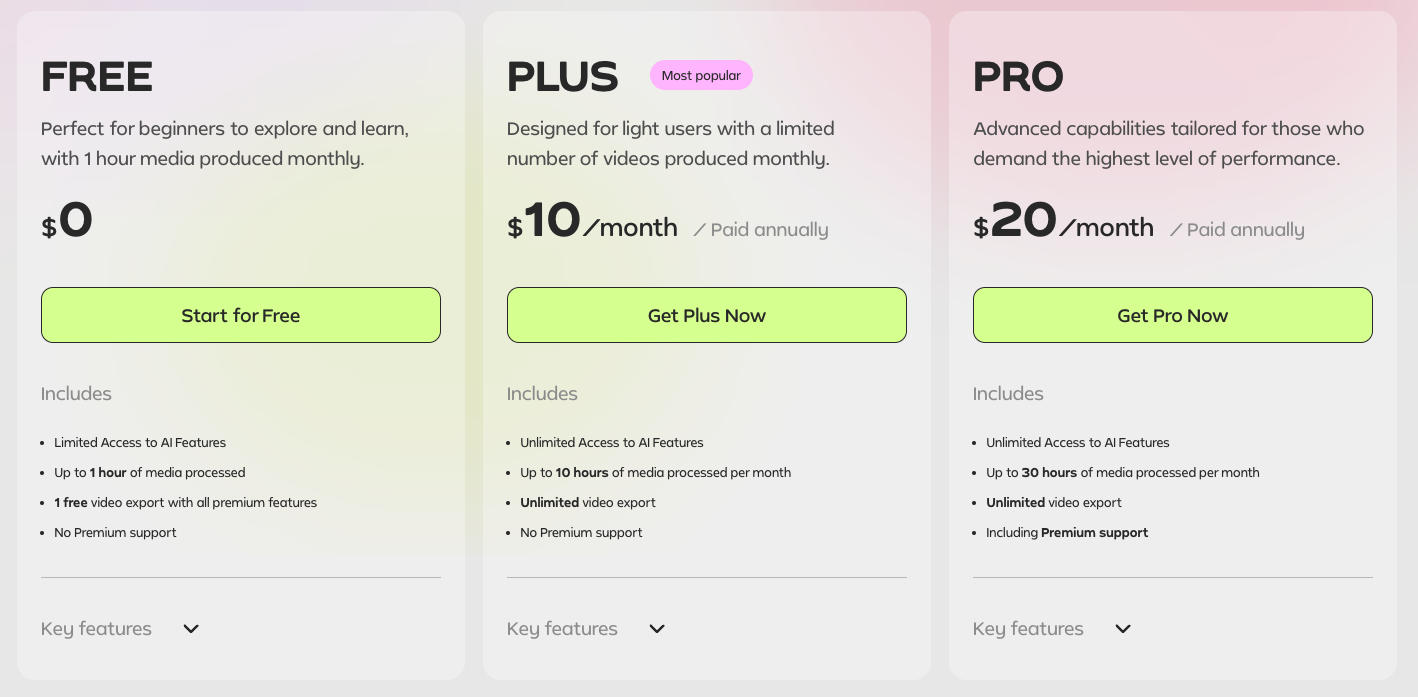This screenshot has width=1418, height=697.
Task: Choose the Get Pro Now button
Action: (x=1172, y=315)
